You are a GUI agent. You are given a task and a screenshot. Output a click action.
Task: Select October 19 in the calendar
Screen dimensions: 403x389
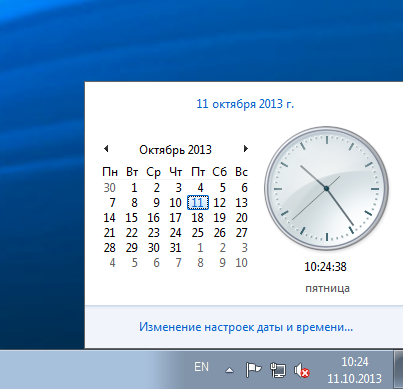tap(220, 218)
